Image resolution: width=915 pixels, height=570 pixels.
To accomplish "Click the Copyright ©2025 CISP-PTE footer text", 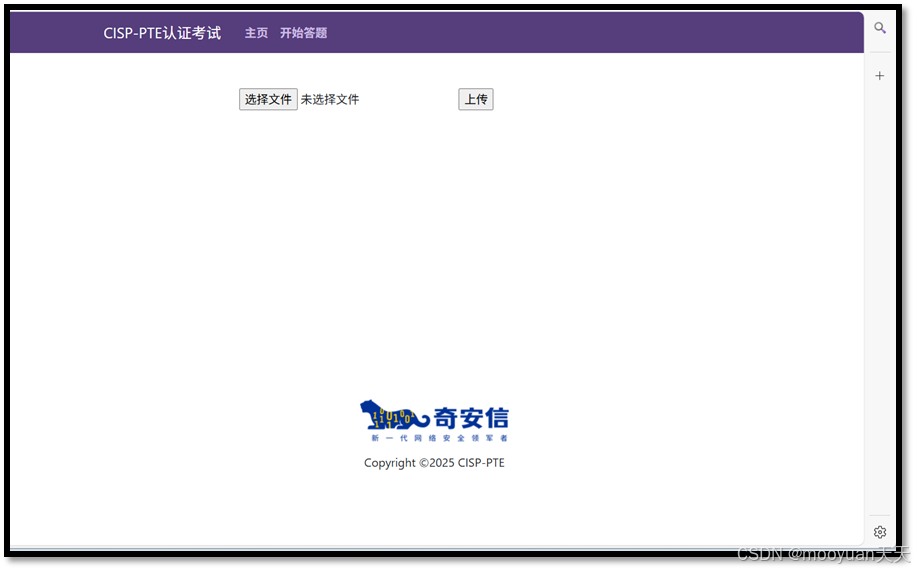I will point(434,463).
